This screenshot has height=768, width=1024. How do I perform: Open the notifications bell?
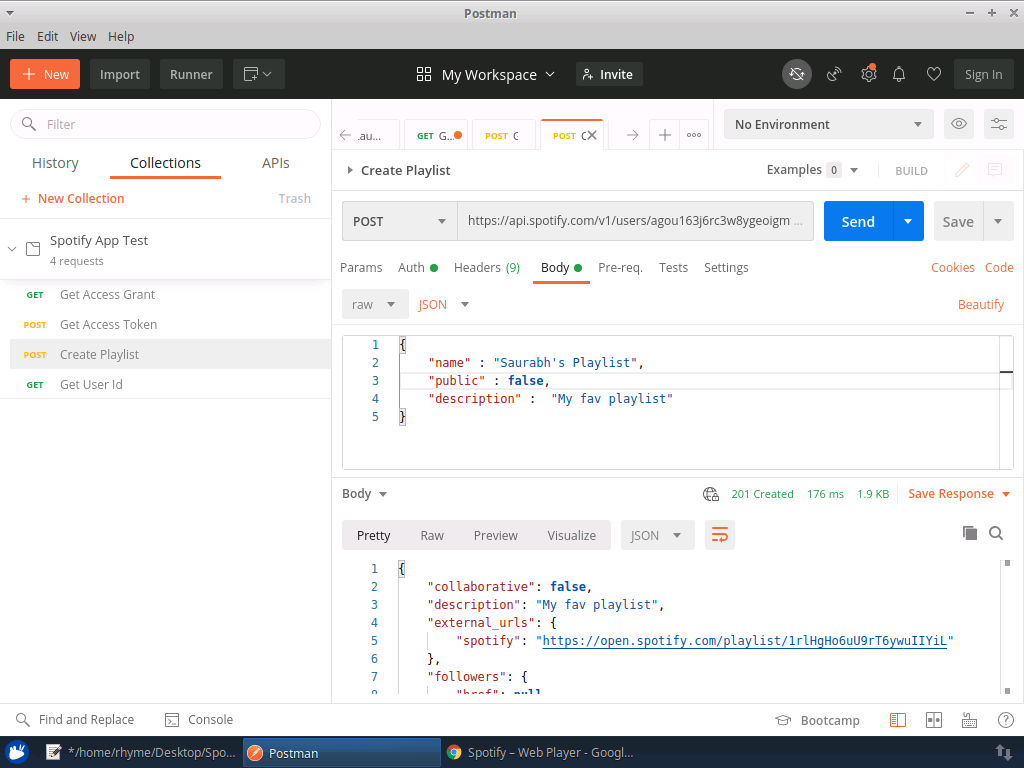[x=899, y=74]
